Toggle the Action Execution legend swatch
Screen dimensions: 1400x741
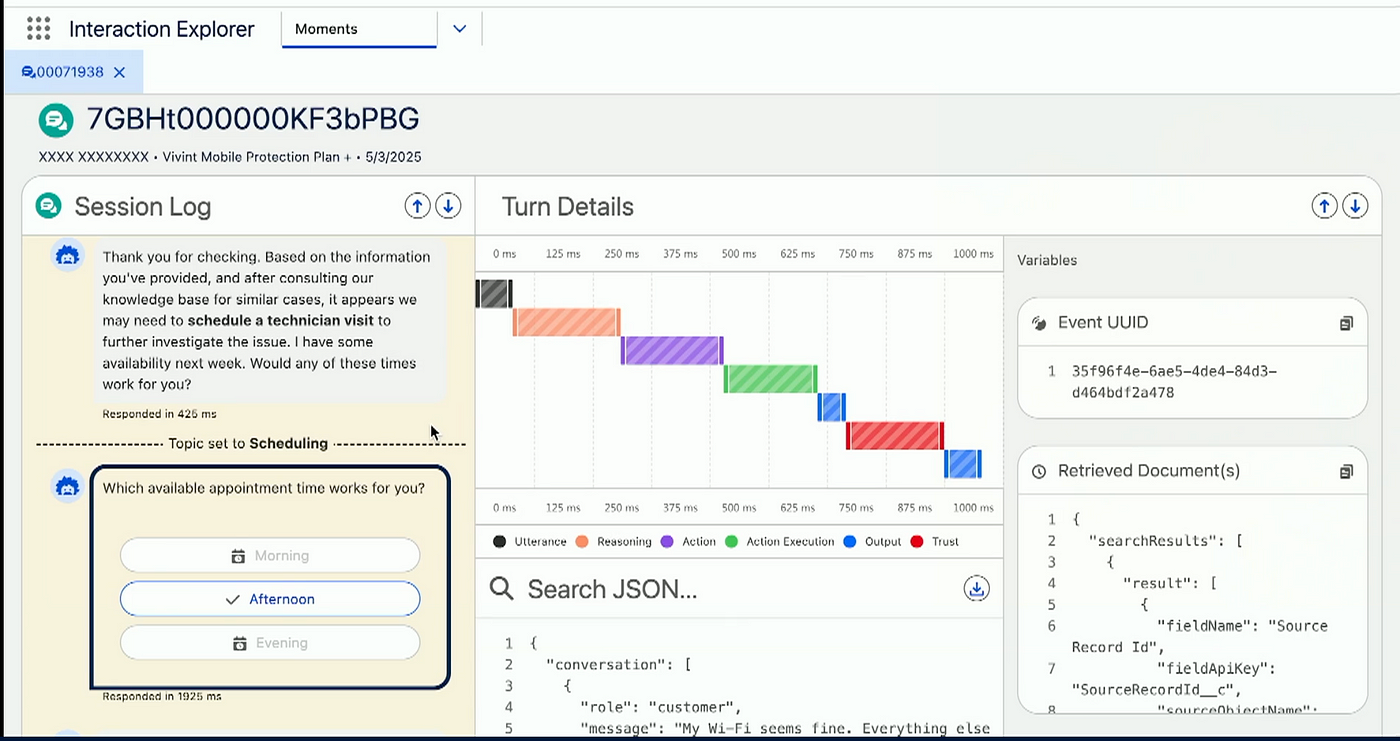(x=731, y=542)
